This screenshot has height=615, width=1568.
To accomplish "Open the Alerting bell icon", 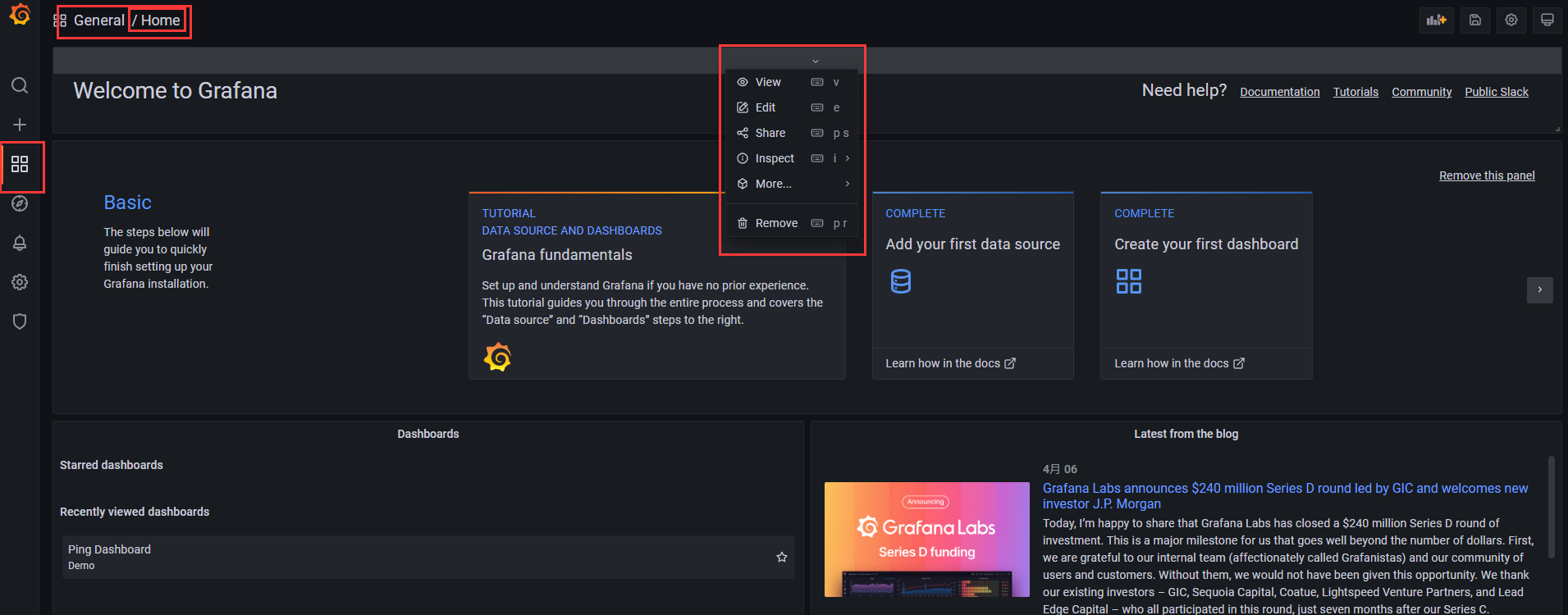I will [20, 243].
